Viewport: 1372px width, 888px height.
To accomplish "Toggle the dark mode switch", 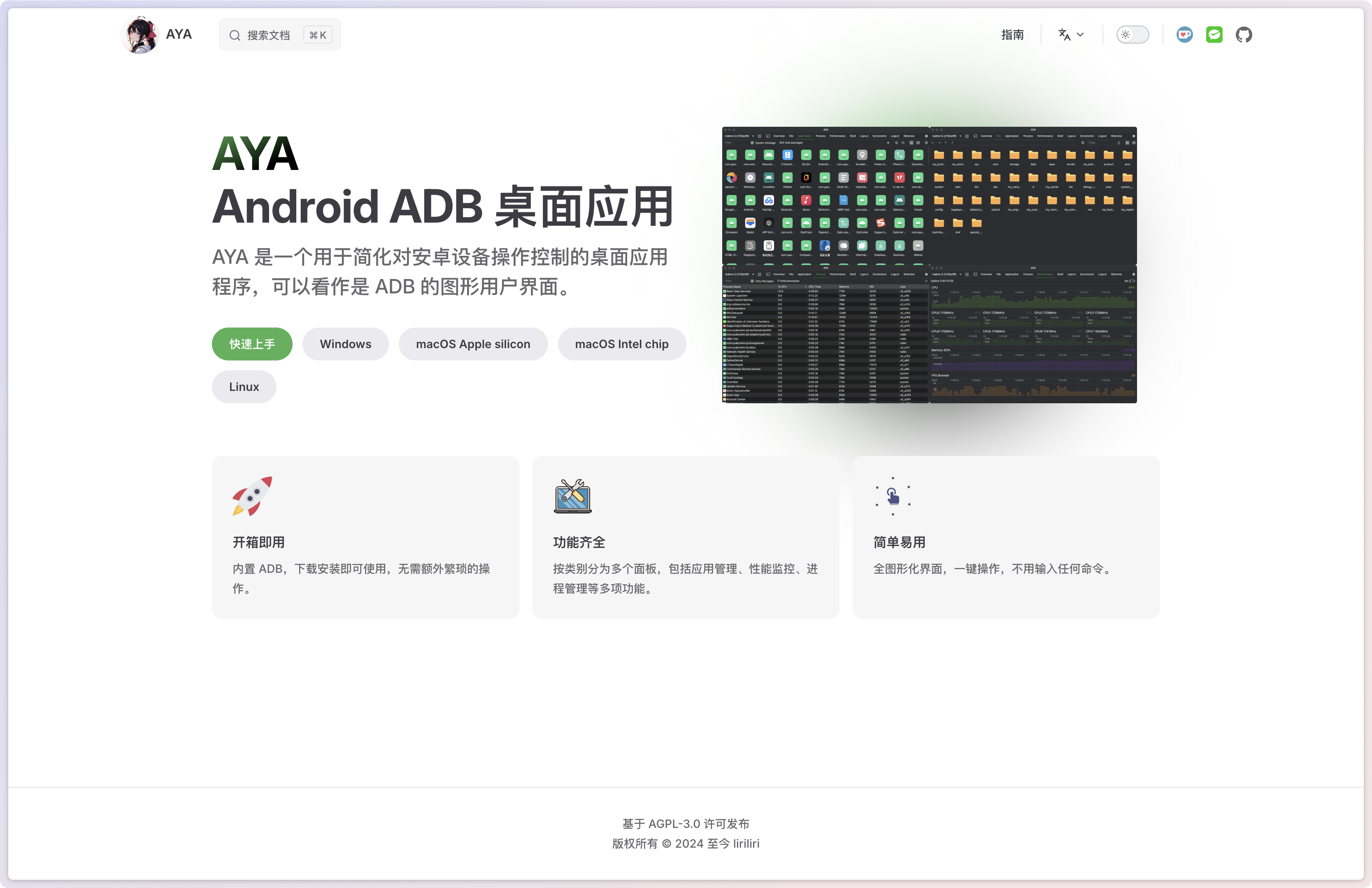I will point(1132,35).
